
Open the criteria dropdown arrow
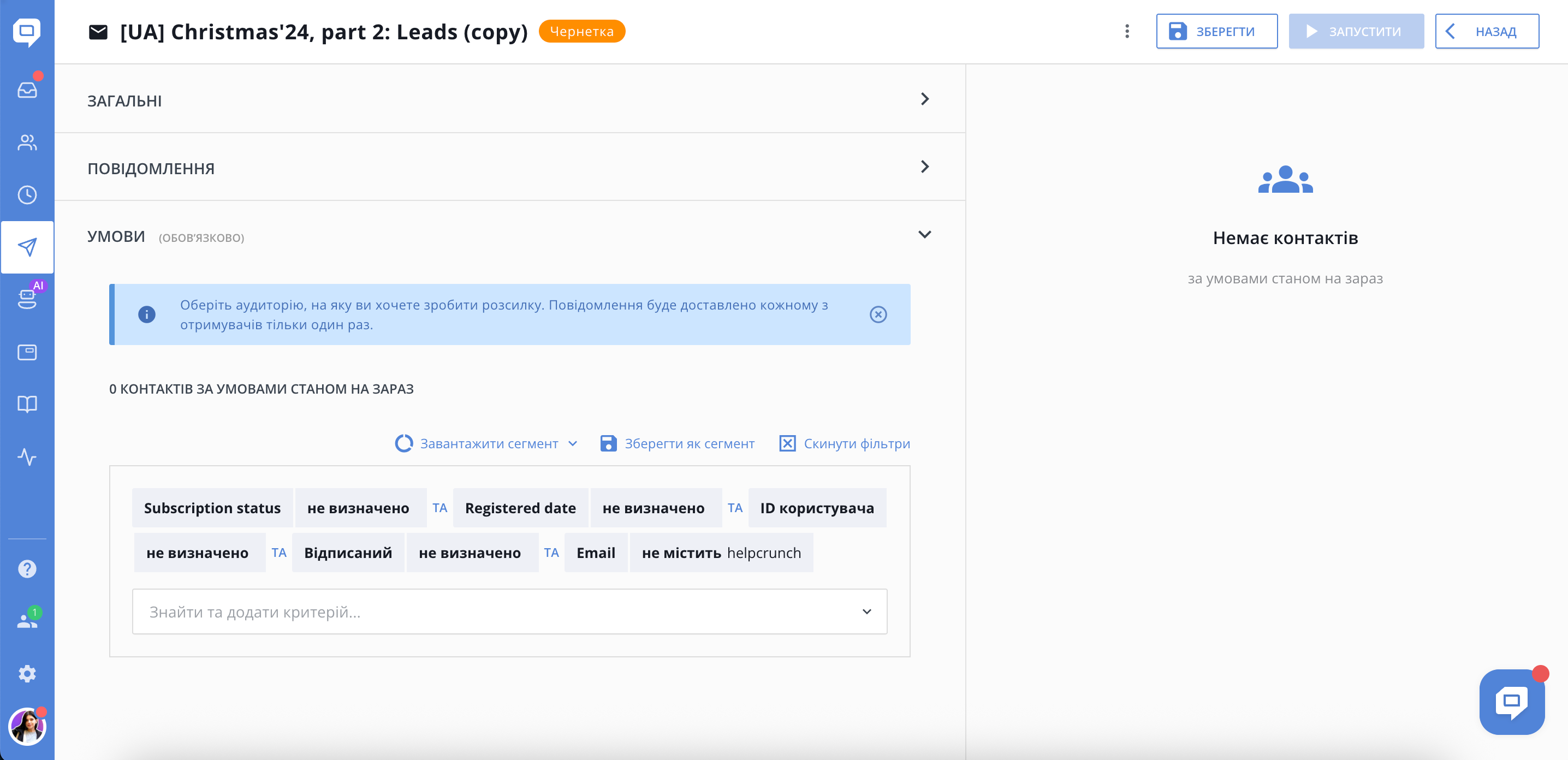coord(866,611)
